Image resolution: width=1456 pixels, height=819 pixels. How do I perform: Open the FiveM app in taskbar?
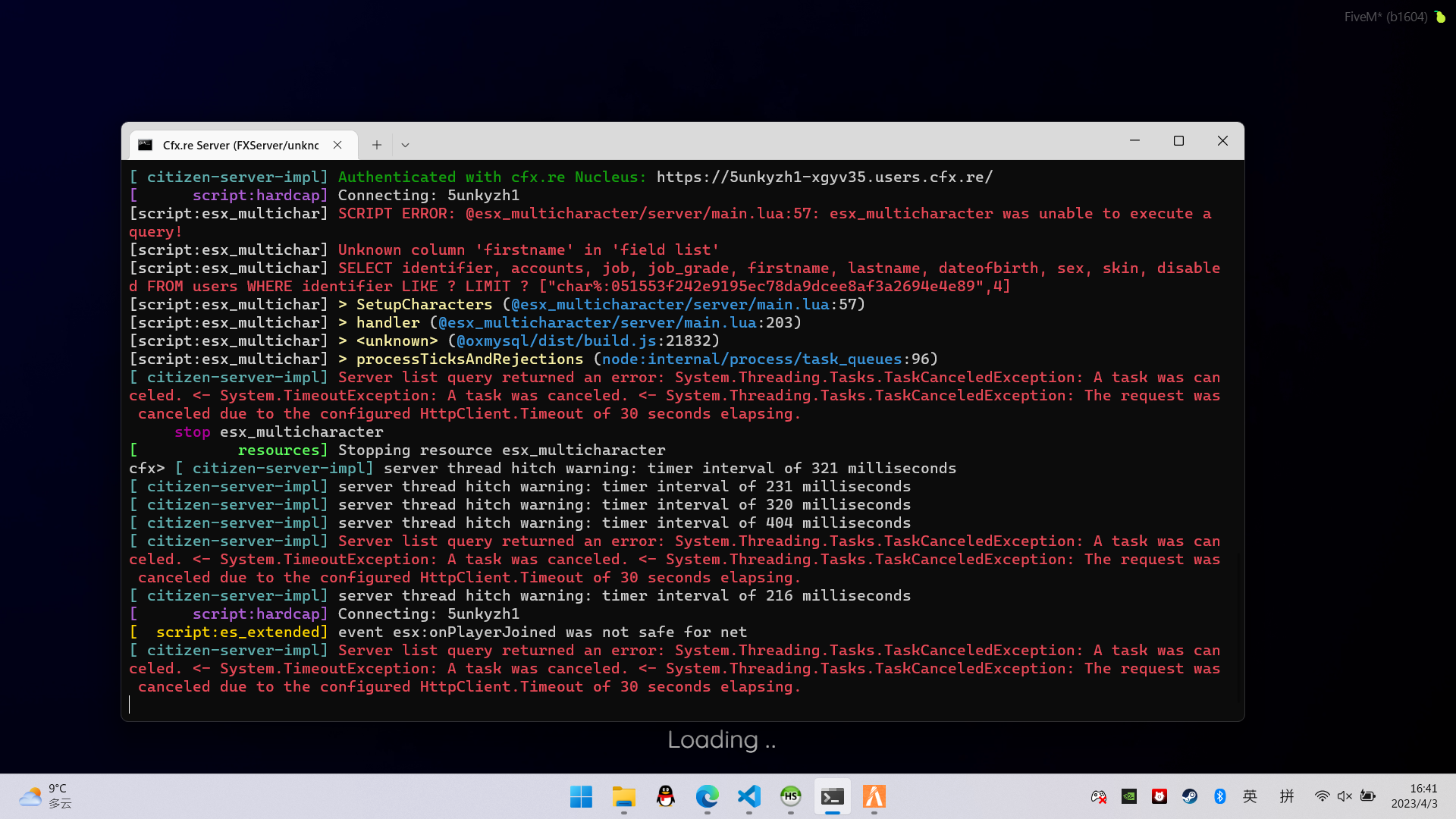click(874, 796)
